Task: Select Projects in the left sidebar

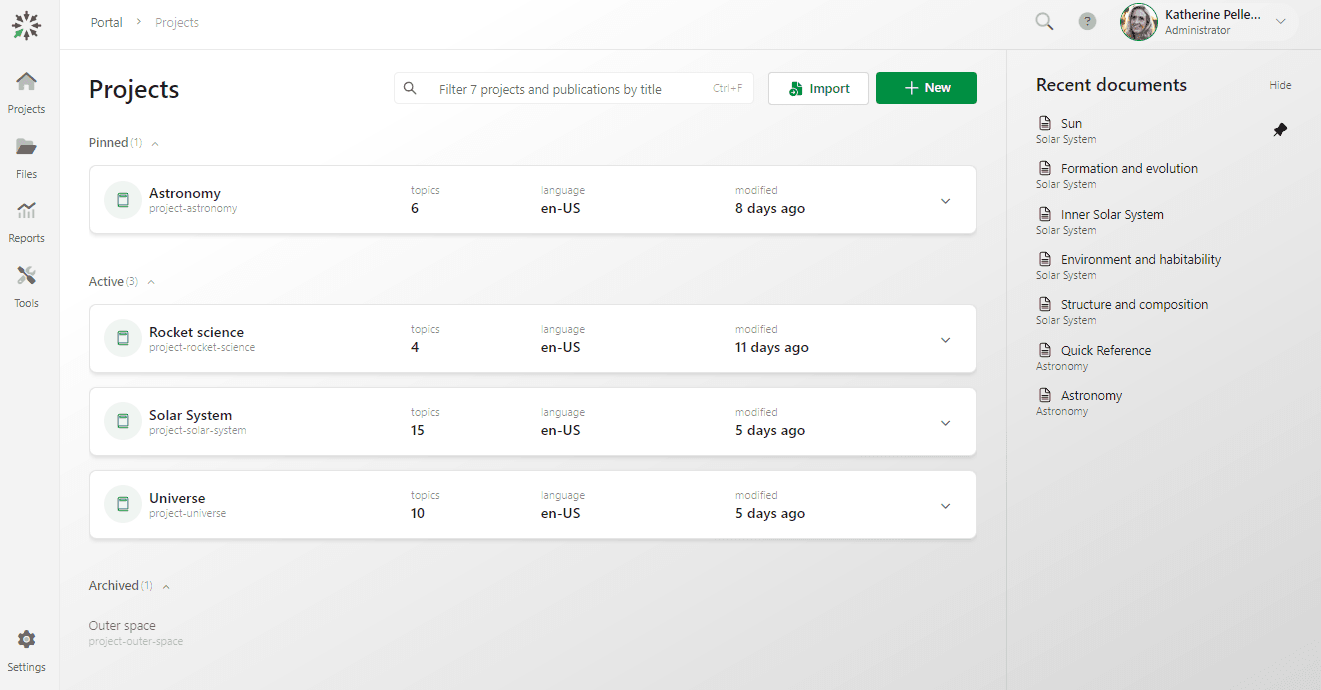Action: 27,92
